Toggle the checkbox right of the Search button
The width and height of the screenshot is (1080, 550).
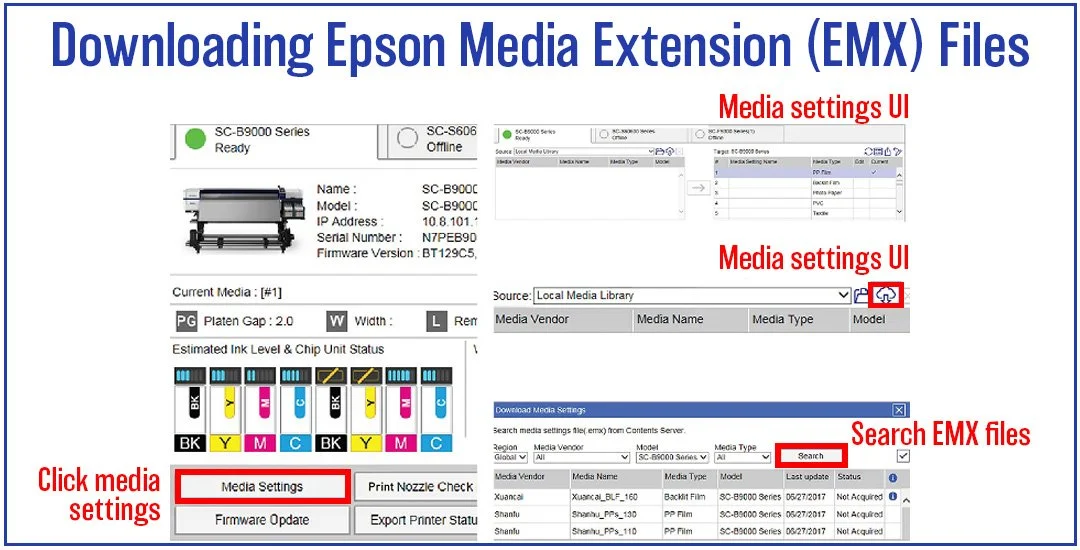pos(903,456)
